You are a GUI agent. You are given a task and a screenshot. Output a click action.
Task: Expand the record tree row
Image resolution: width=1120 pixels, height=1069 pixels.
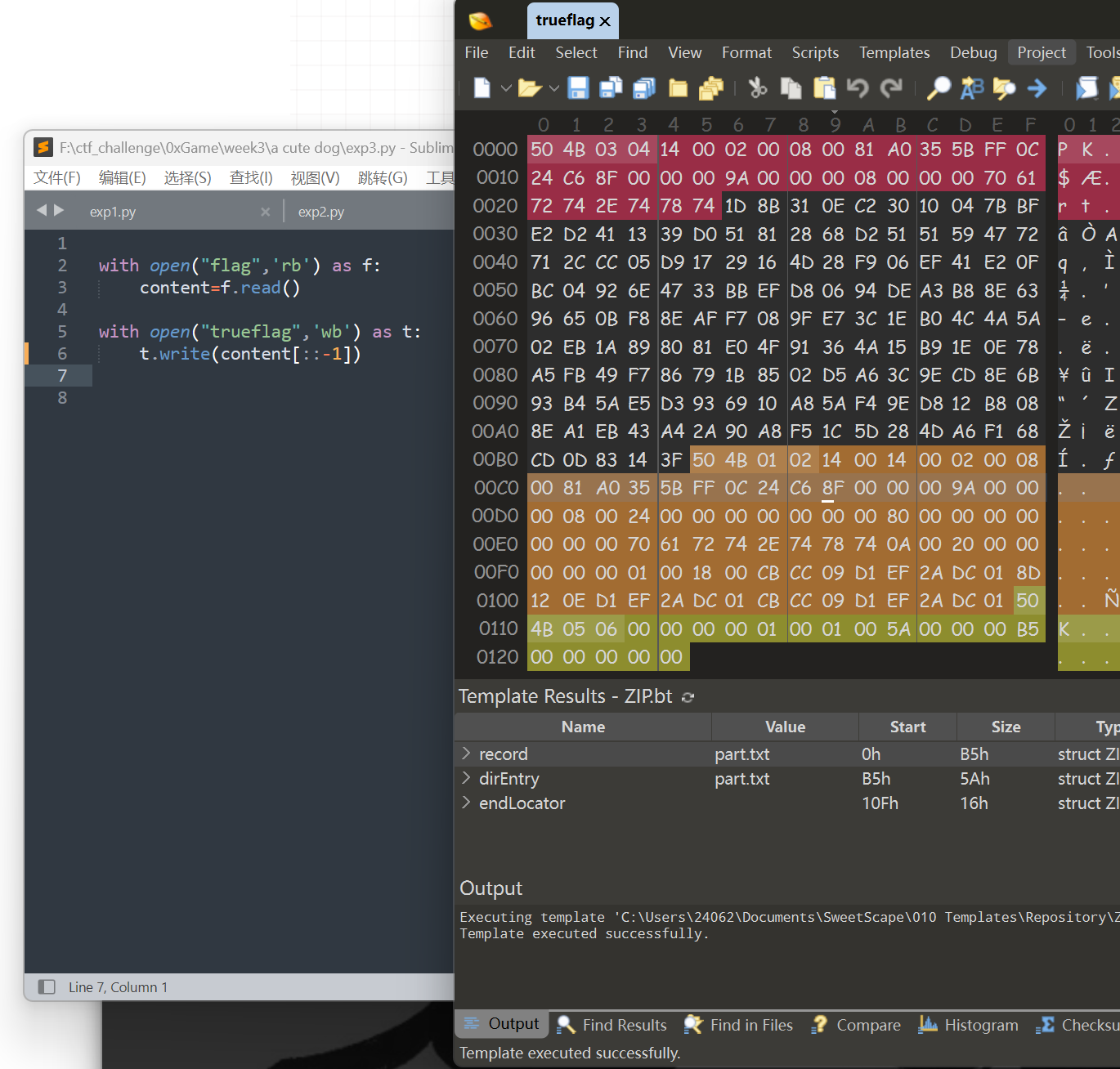[x=466, y=754]
